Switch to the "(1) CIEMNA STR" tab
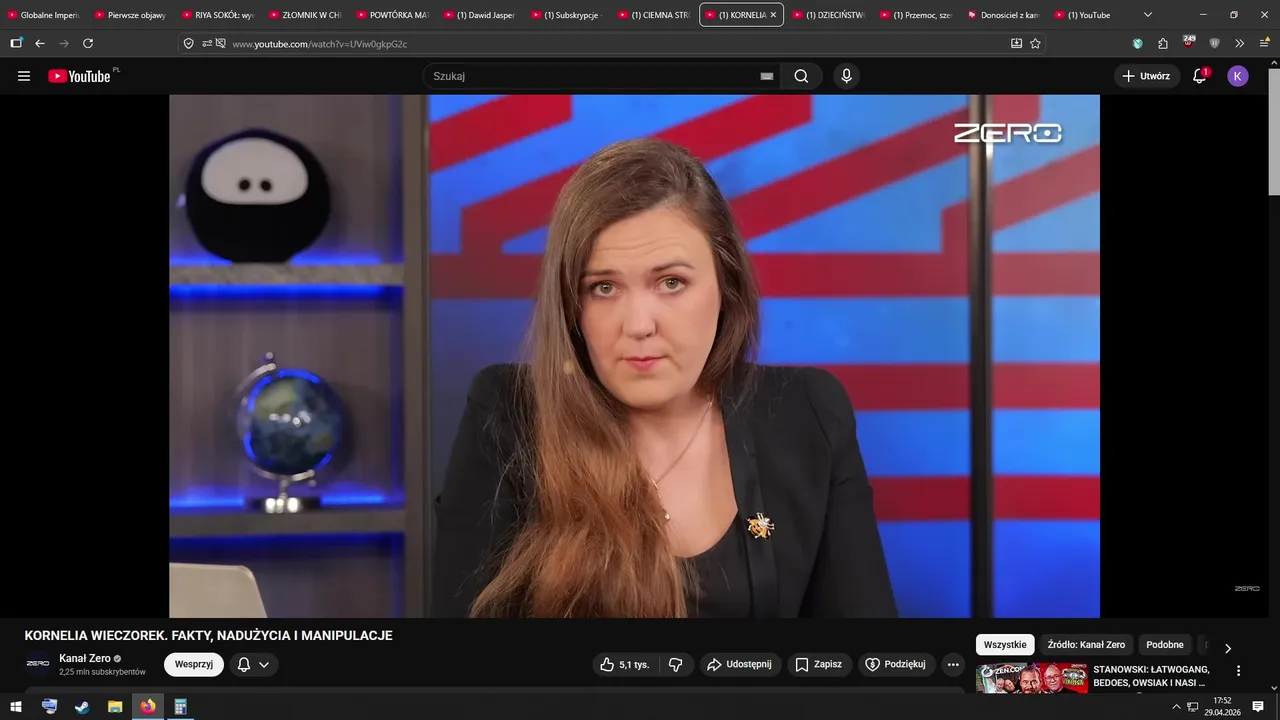Image resolution: width=1280 pixels, height=720 pixels. [653, 15]
